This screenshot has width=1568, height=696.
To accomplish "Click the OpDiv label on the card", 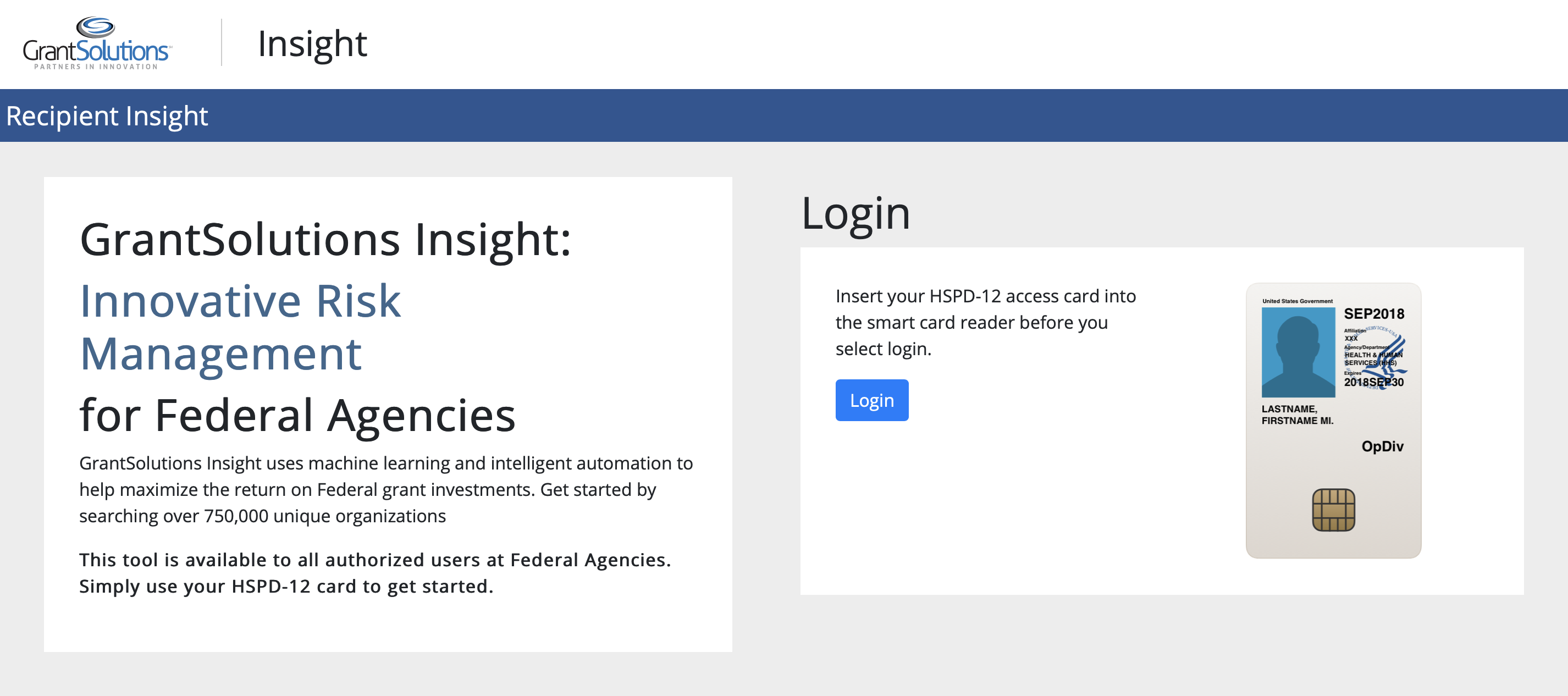I will 1382,446.
